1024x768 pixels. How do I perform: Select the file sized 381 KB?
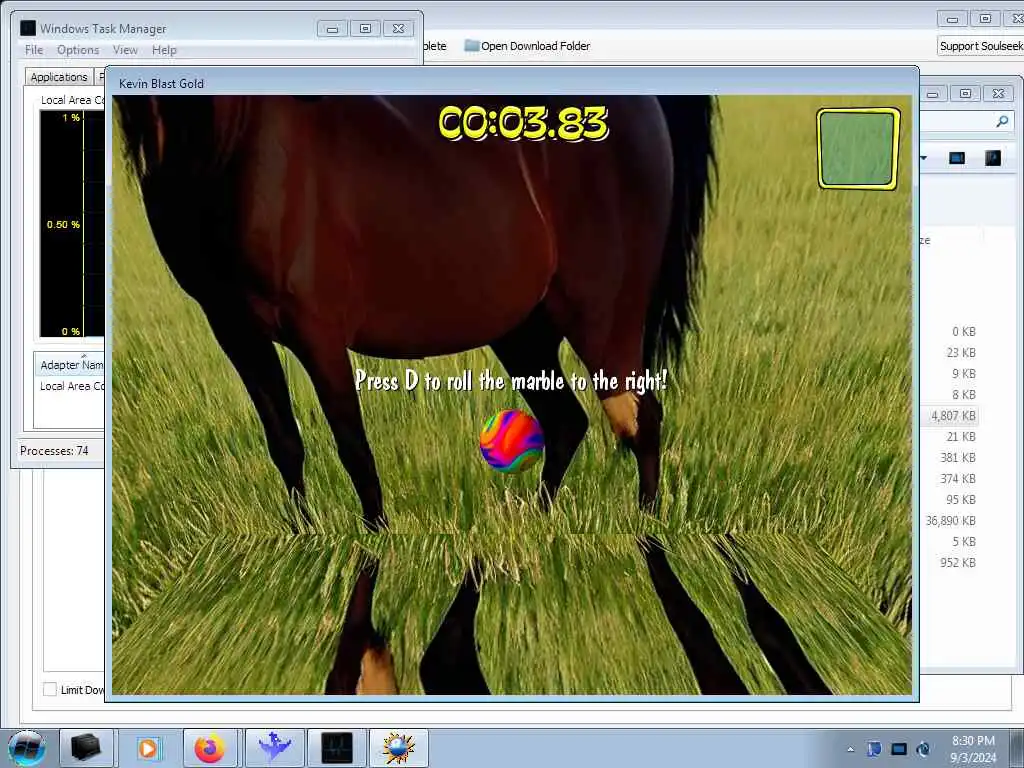[x=958, y=457]
